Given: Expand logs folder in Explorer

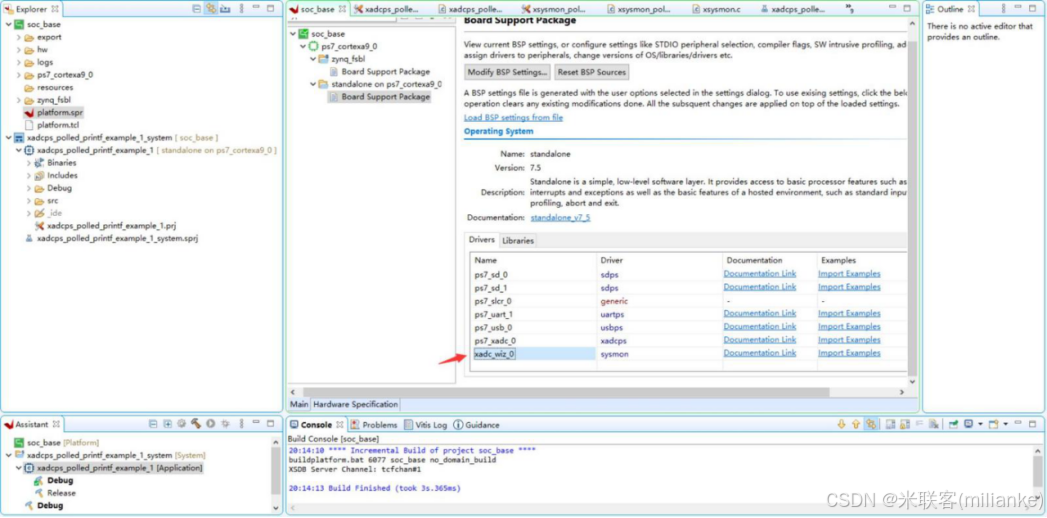Looking at the screenshot, I should pyautogui.click(x=19, y=63).
